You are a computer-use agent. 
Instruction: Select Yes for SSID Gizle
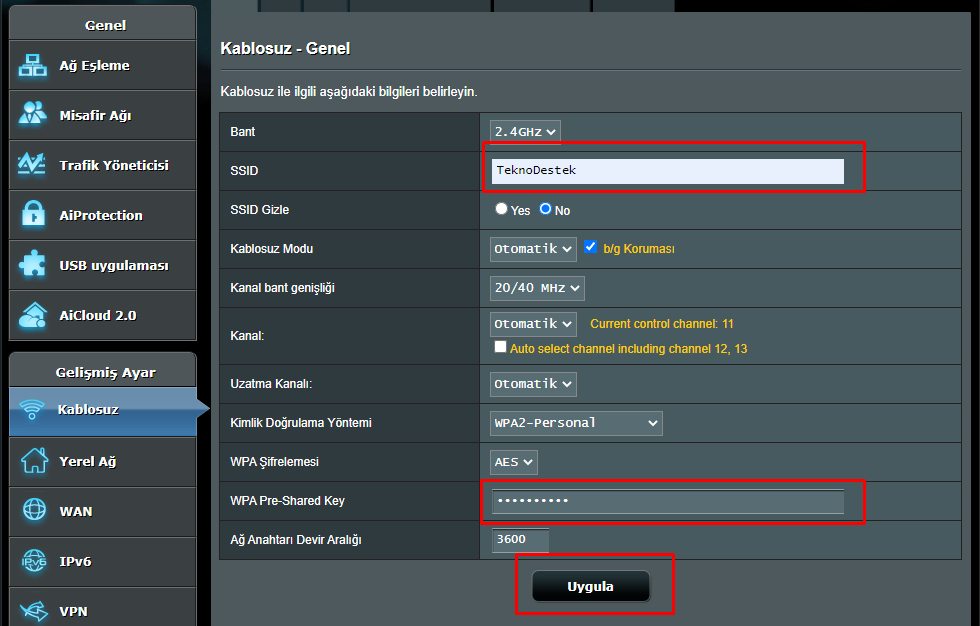pyautogui.click(x=501, y=210)
